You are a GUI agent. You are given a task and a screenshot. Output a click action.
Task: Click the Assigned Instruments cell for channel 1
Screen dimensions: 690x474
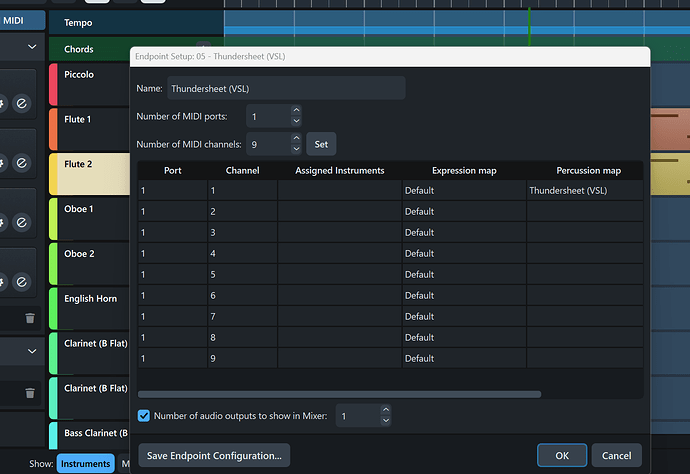click(340, 190)
